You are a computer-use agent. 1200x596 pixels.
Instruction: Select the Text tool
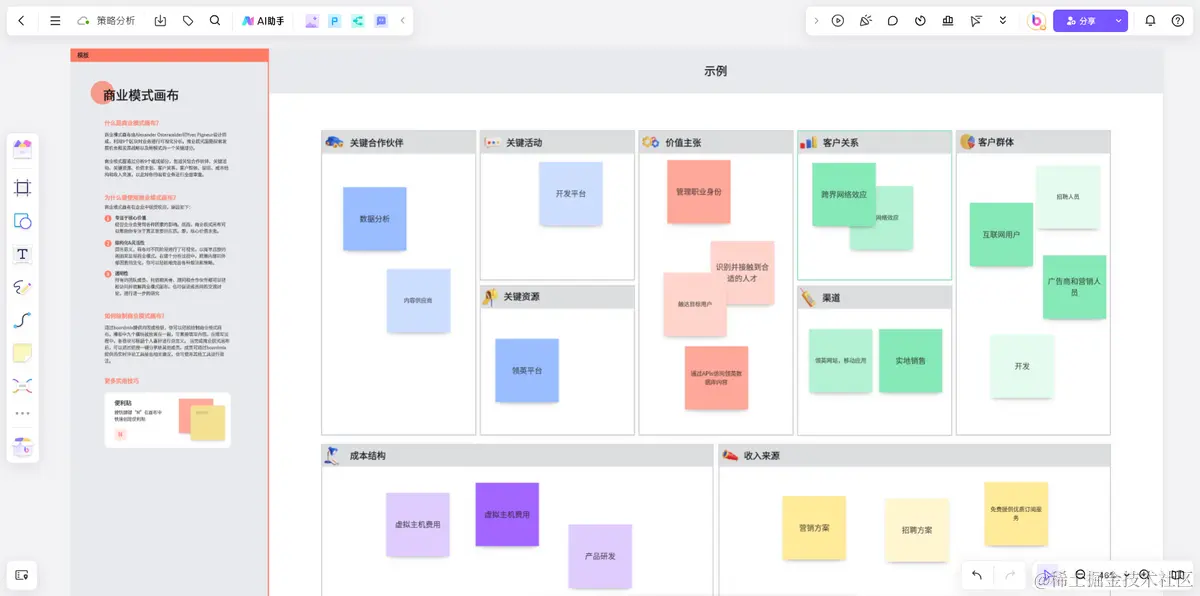(x=20, y=254)
